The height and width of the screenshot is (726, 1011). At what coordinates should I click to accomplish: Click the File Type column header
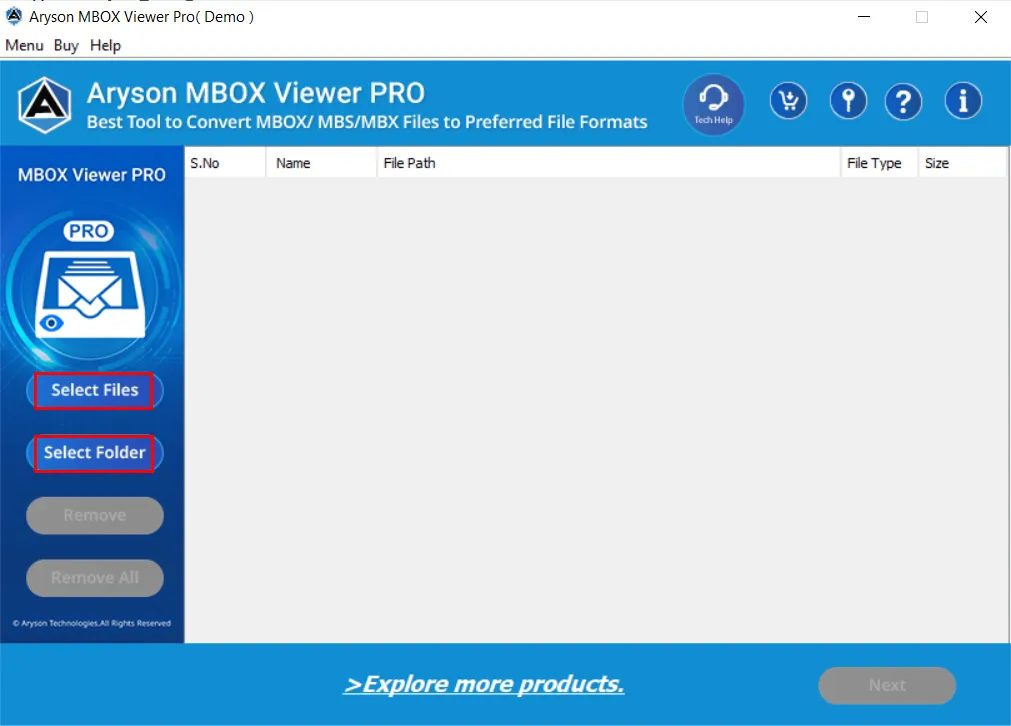(879, 162)
